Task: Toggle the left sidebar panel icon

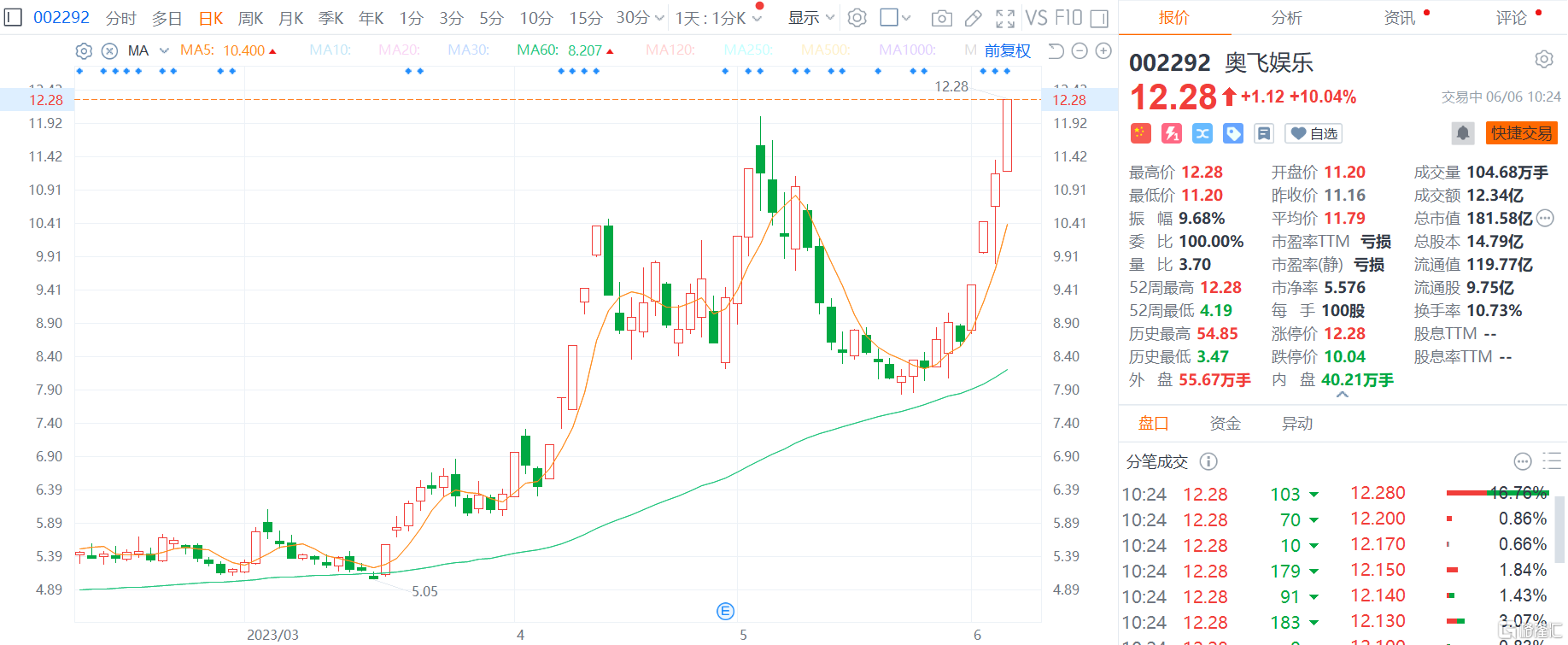Action: pos(13,17)
